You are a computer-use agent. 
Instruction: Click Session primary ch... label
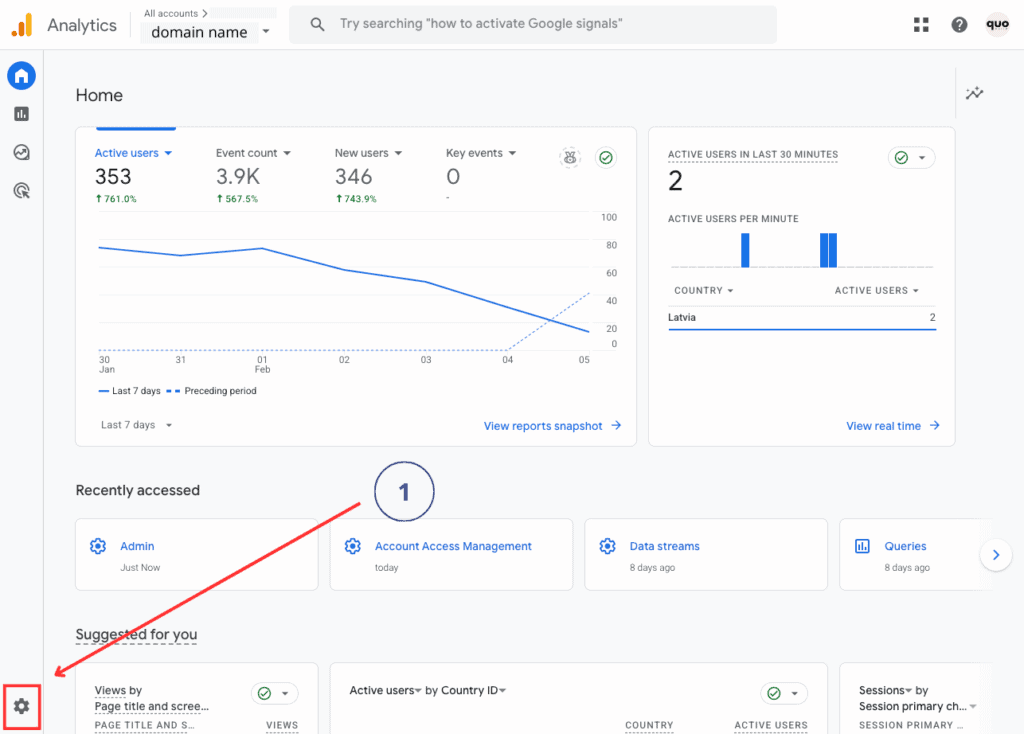912,707
